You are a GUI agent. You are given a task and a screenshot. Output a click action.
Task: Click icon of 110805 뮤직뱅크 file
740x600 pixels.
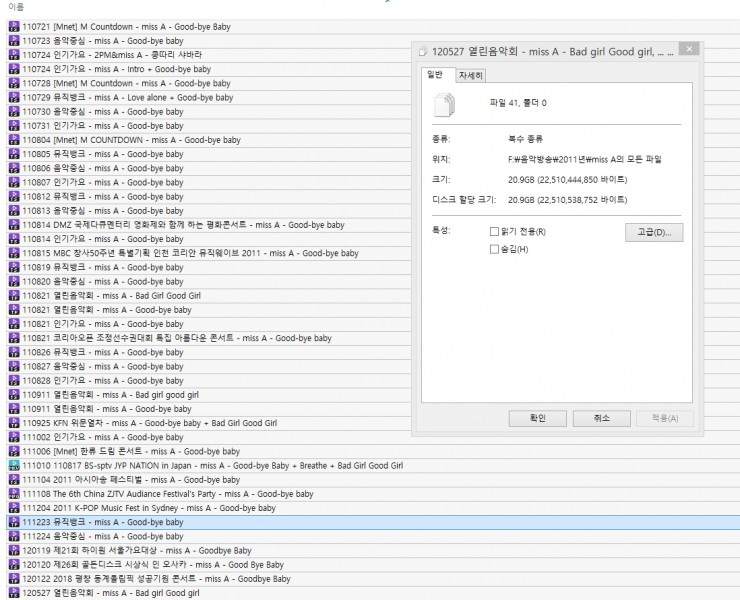pyautogui.click(x=14, y=154)
